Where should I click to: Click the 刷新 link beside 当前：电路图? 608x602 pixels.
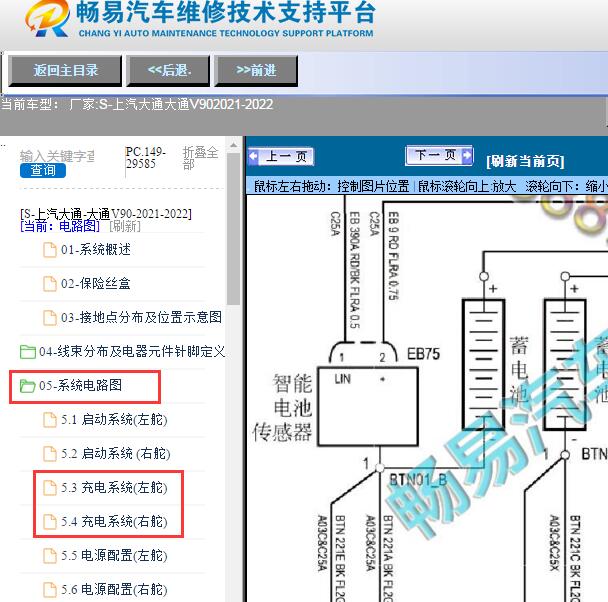tap(125, 226)
